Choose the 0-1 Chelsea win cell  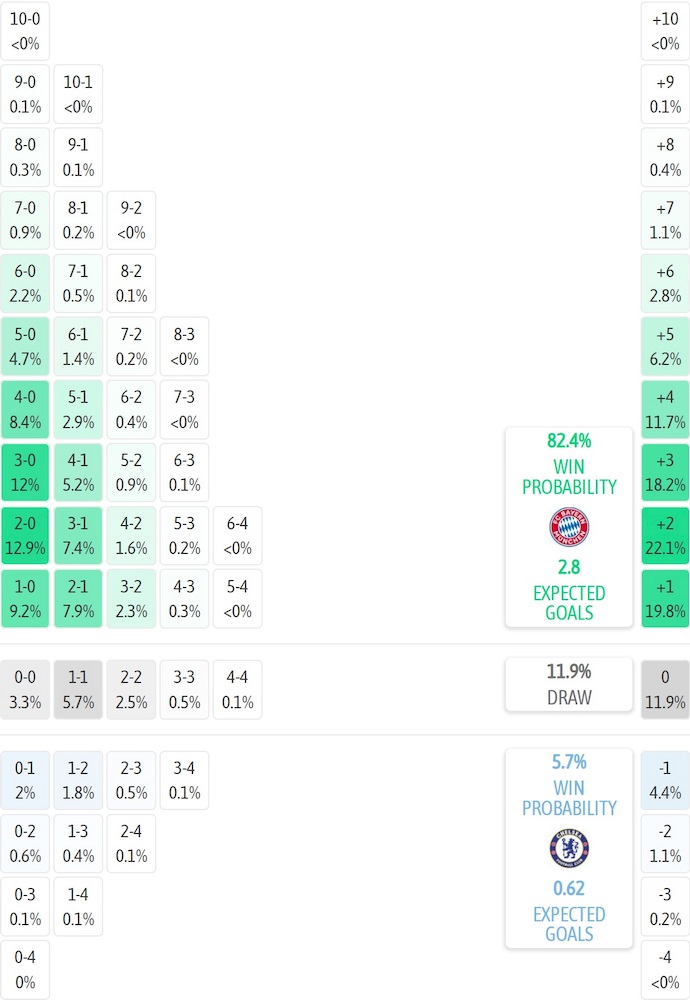[x=25, y=780]
